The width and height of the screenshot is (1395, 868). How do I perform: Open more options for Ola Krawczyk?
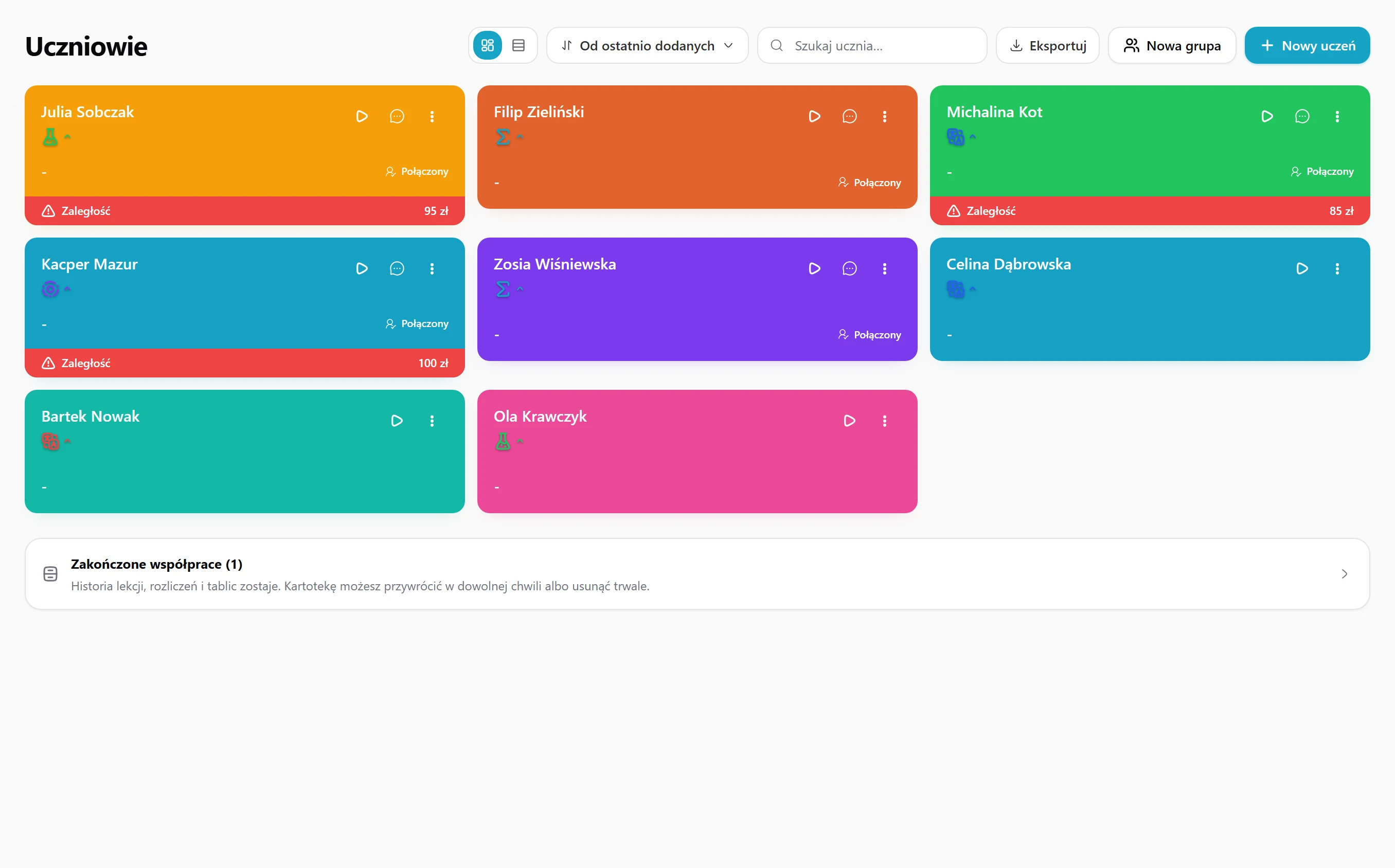pyautogui.click(x=885, y=421)
